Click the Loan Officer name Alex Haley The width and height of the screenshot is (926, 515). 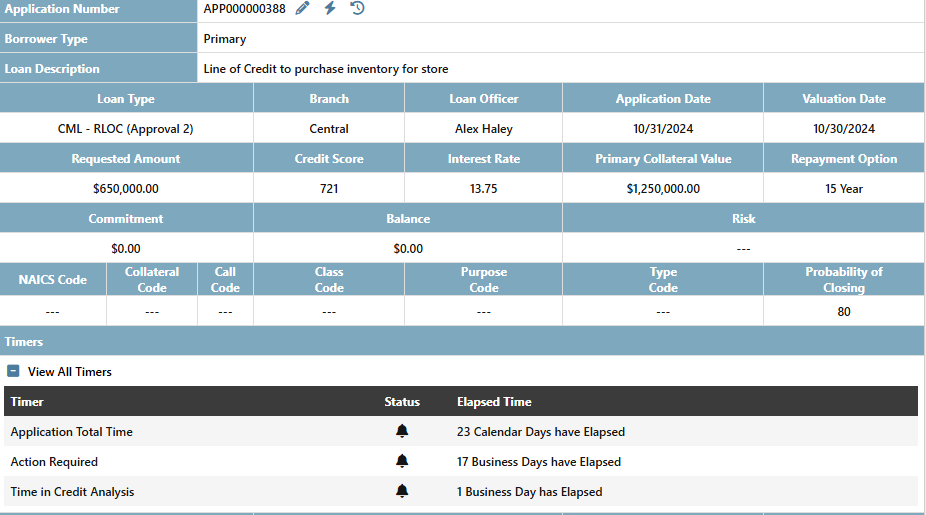(x=483, y=129)
